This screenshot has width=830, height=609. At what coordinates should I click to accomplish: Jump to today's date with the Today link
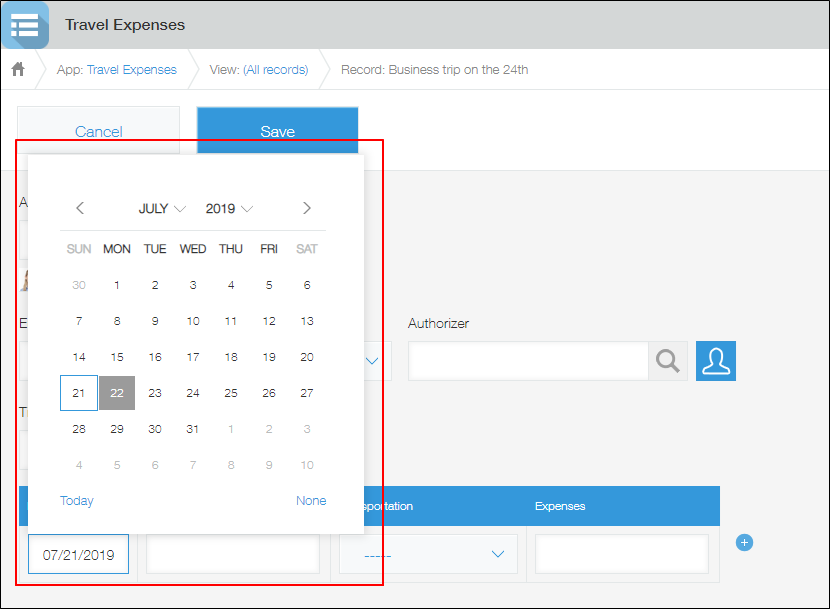pyautogui.click(x=77, y=500)
